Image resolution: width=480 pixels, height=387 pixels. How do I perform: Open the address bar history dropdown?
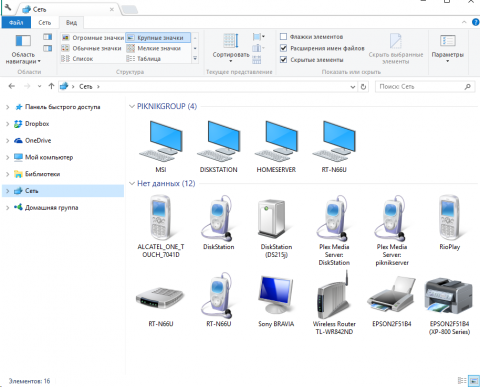tap(353, 87)
